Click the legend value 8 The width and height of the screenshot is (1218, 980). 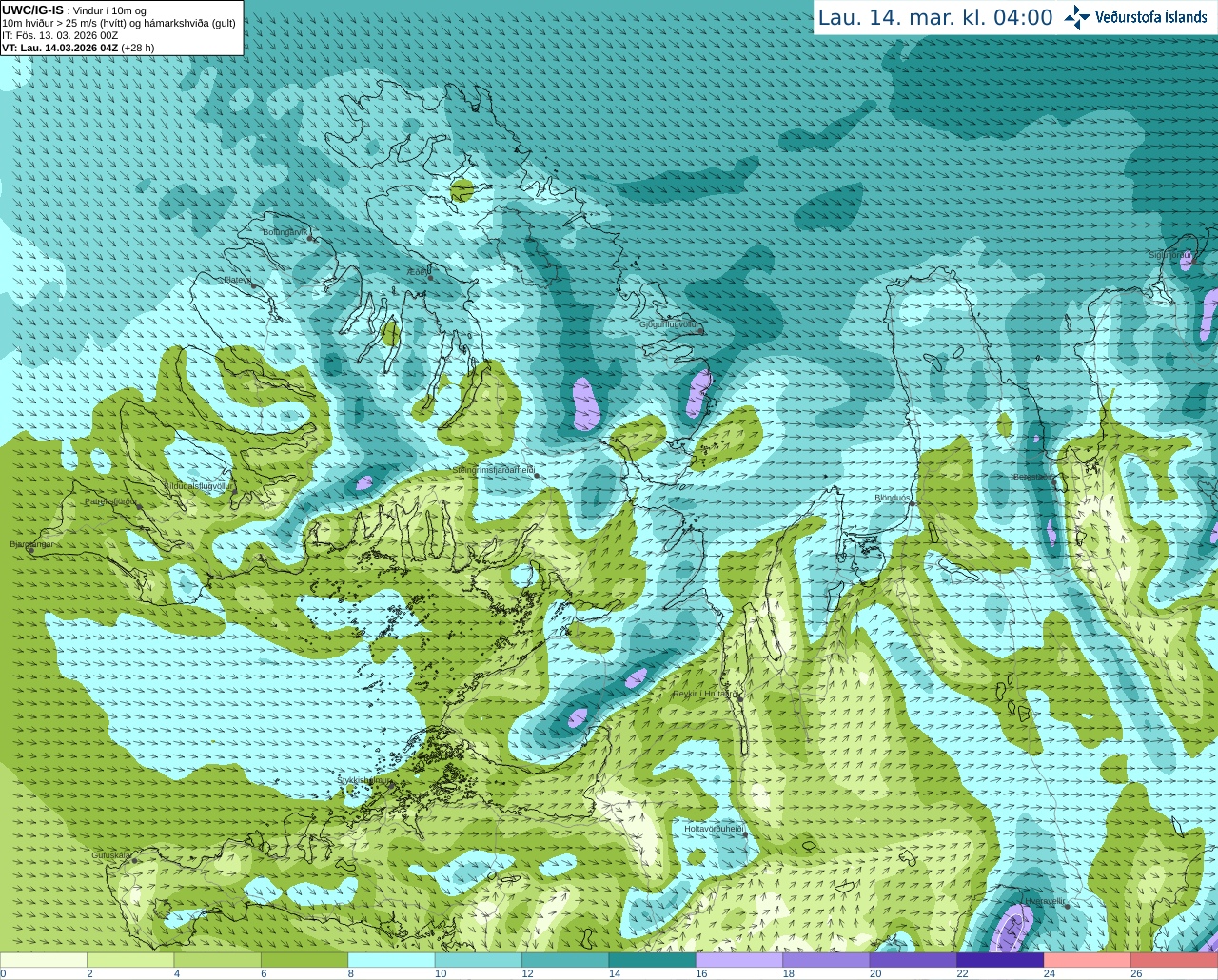pyautogui.click(x=351, y=974)
